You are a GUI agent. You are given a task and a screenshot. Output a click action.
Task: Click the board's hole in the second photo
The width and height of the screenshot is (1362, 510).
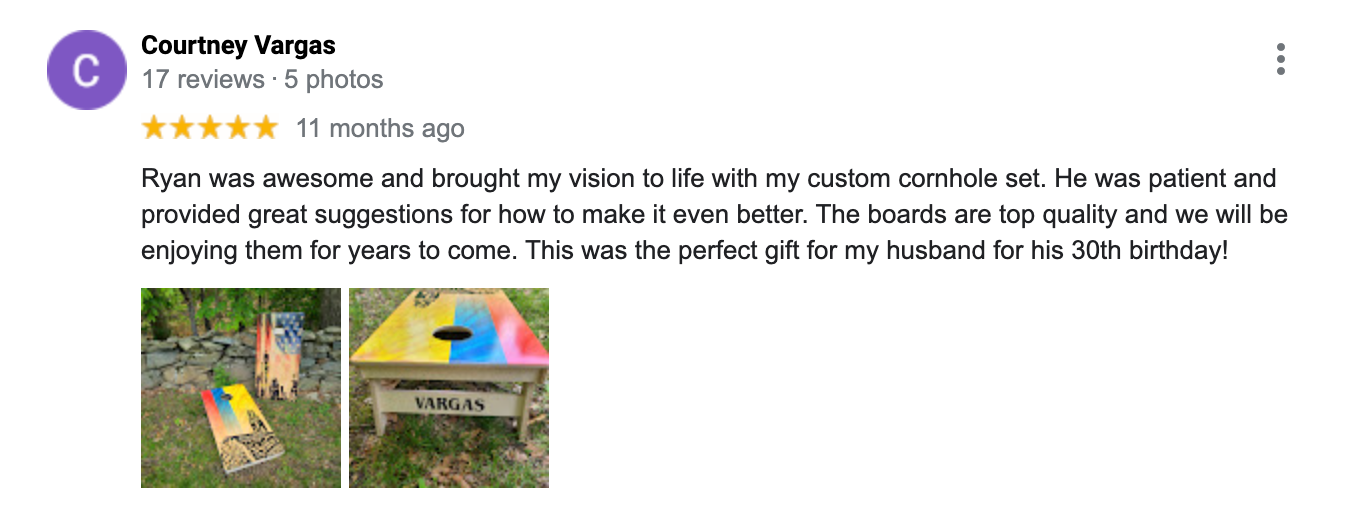[444, 337]
